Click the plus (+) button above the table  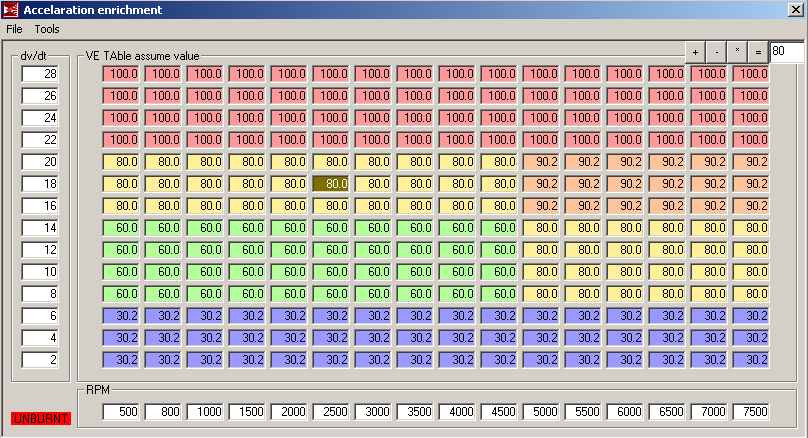695,51
